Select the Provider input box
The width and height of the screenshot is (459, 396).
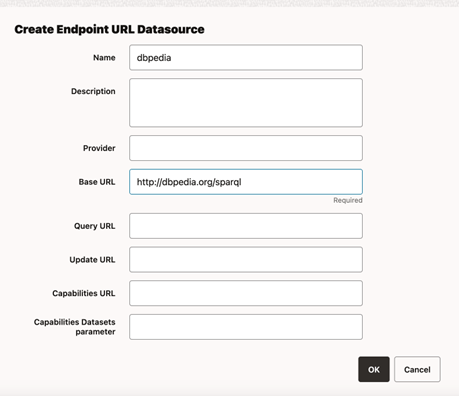[x=246, y=148]
